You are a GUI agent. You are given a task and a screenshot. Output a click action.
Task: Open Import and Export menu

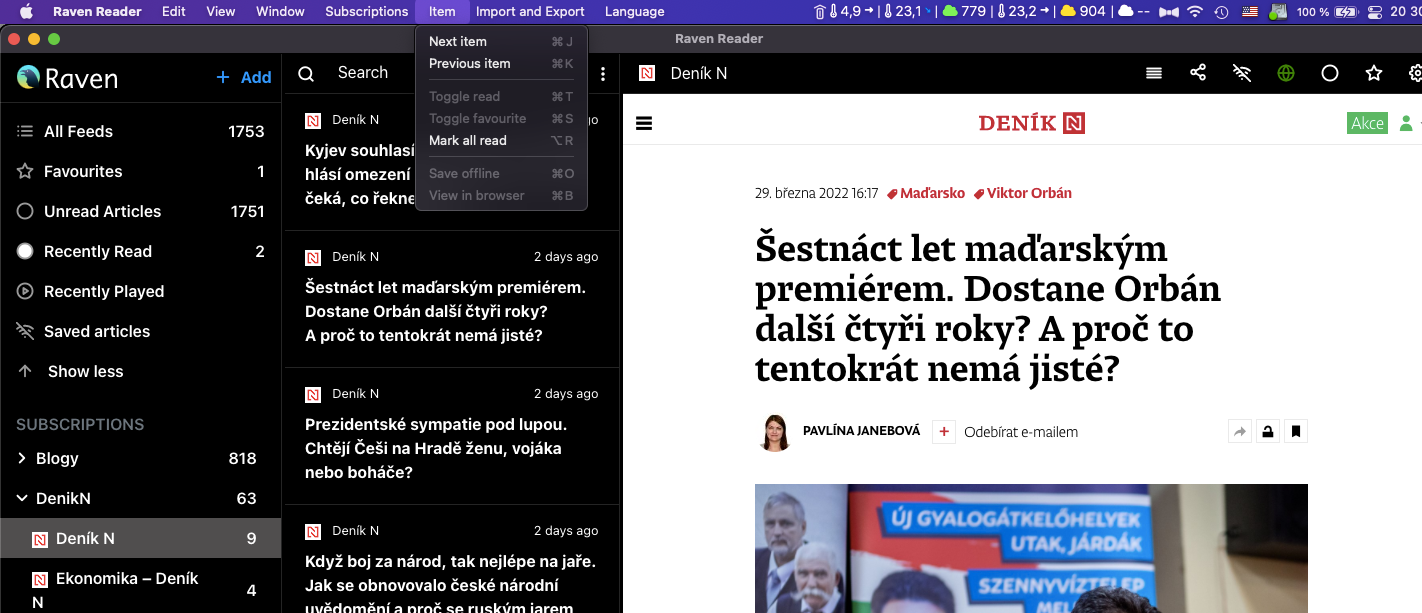(530, 11)
